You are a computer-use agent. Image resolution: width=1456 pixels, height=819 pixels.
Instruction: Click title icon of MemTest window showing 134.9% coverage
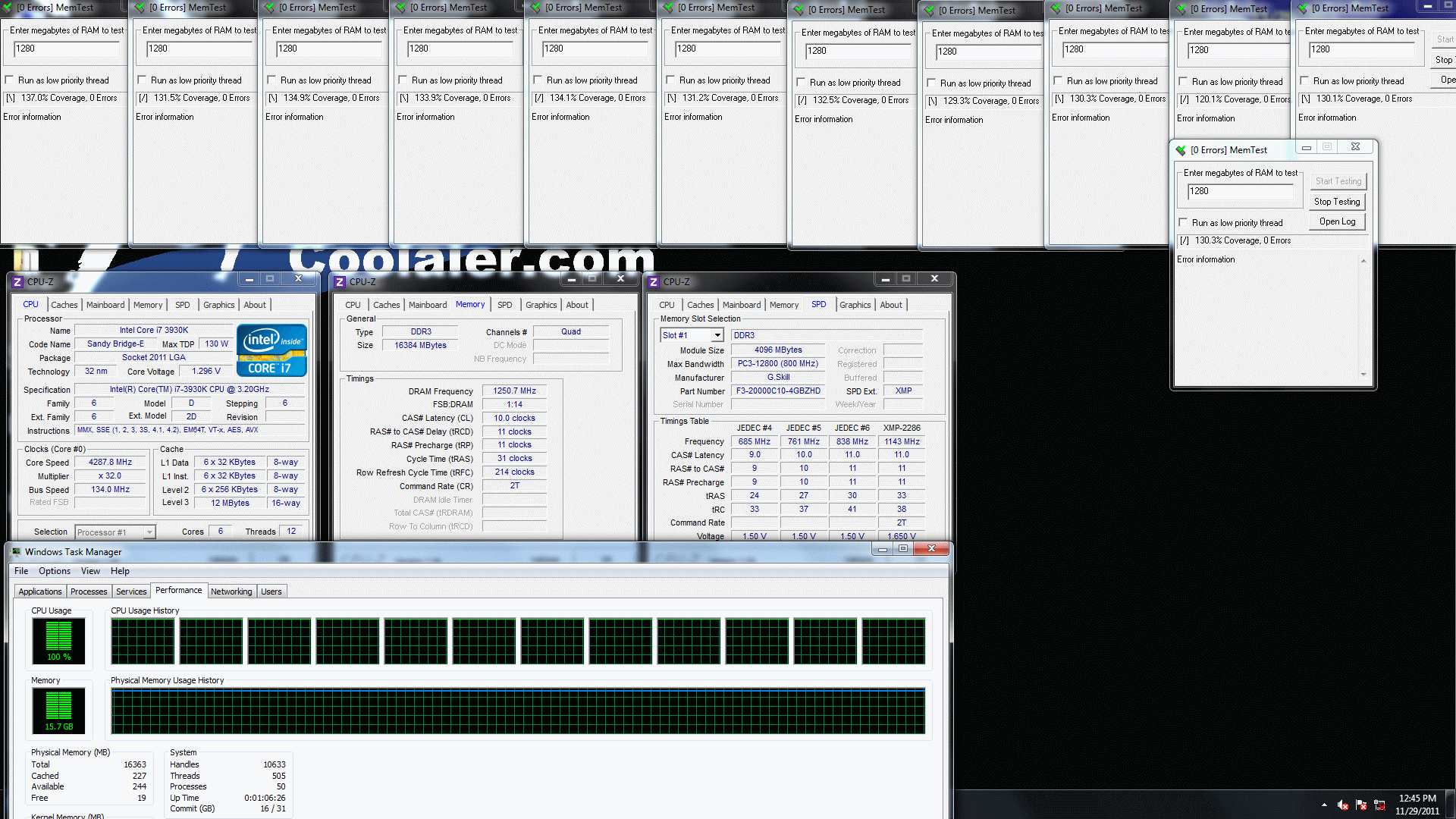tap(269, 8)
